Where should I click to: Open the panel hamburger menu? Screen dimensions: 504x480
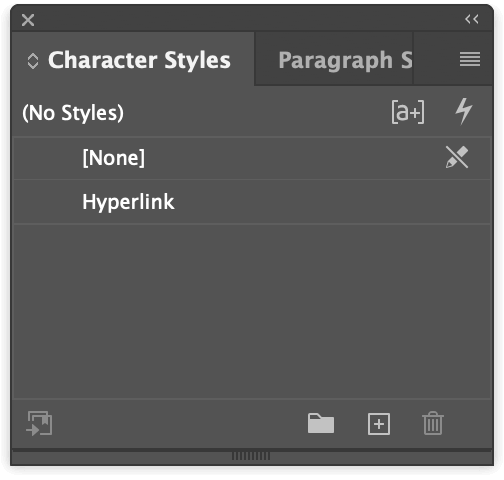[470, 59]
